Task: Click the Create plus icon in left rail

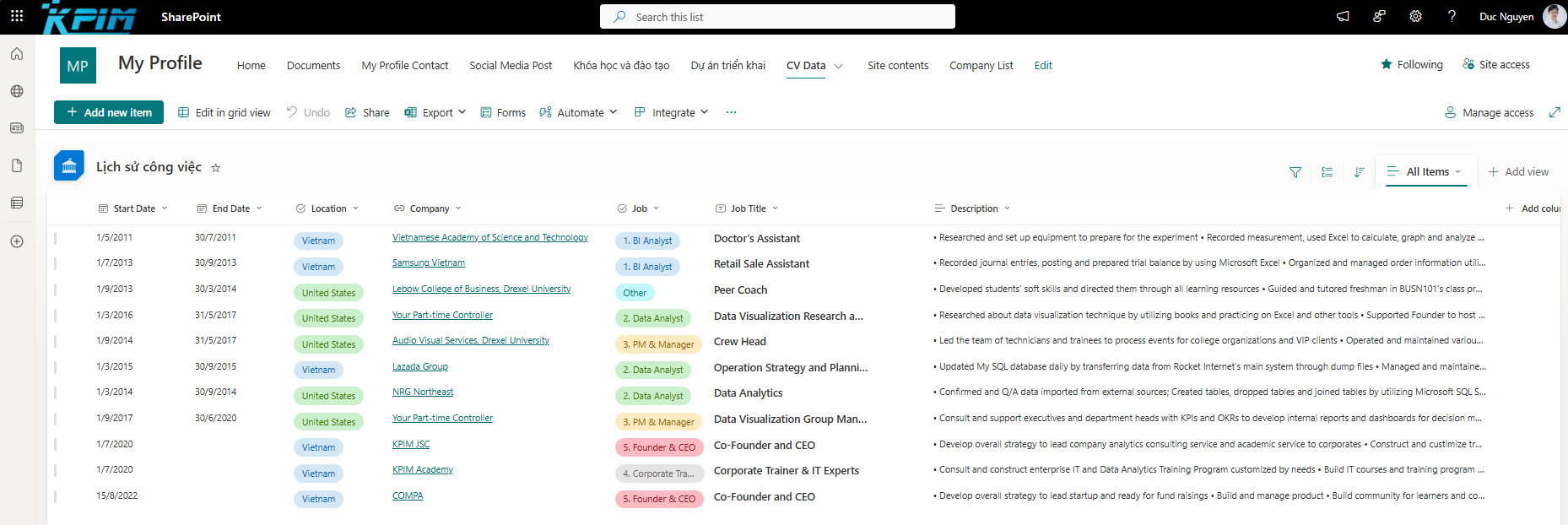Action: (17, 241)
